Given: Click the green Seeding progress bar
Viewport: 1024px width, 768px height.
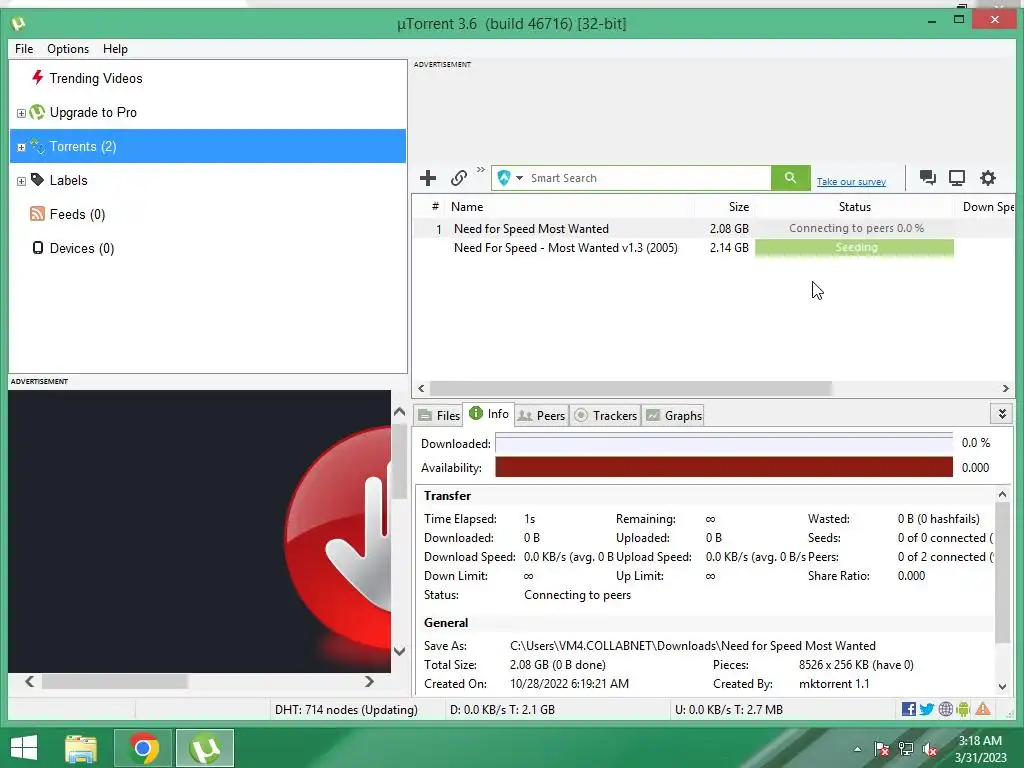Looking at the screenshot, I should point(854,248).
